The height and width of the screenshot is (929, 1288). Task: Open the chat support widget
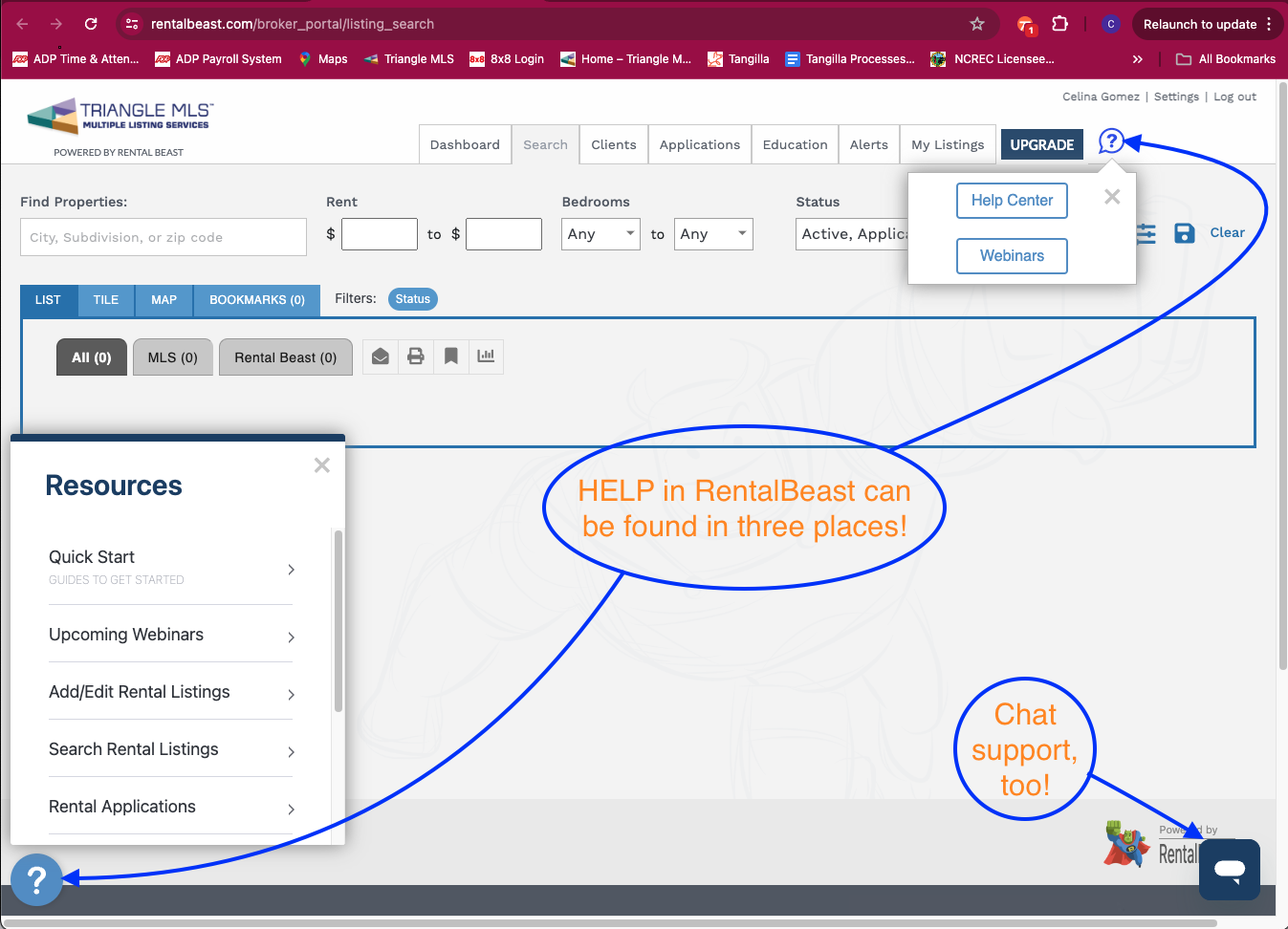pos(1230,870)
